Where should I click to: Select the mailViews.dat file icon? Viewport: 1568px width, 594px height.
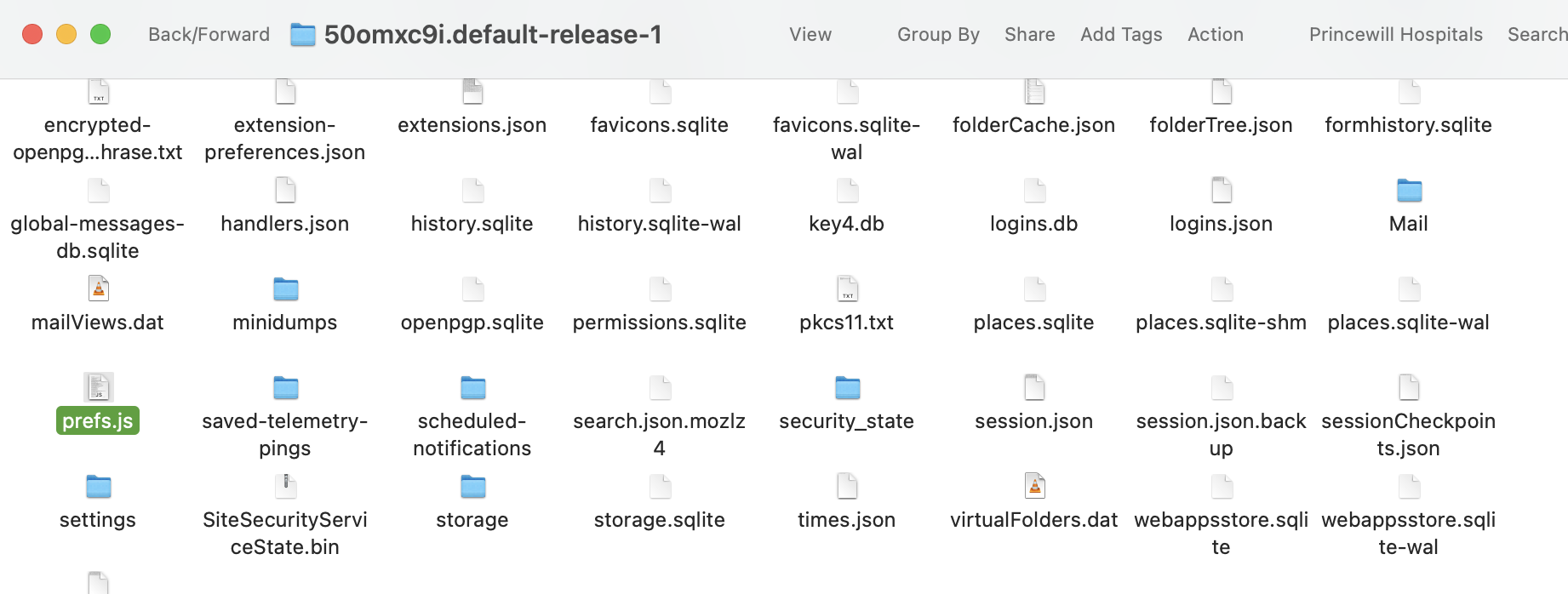tap(98, 288)
